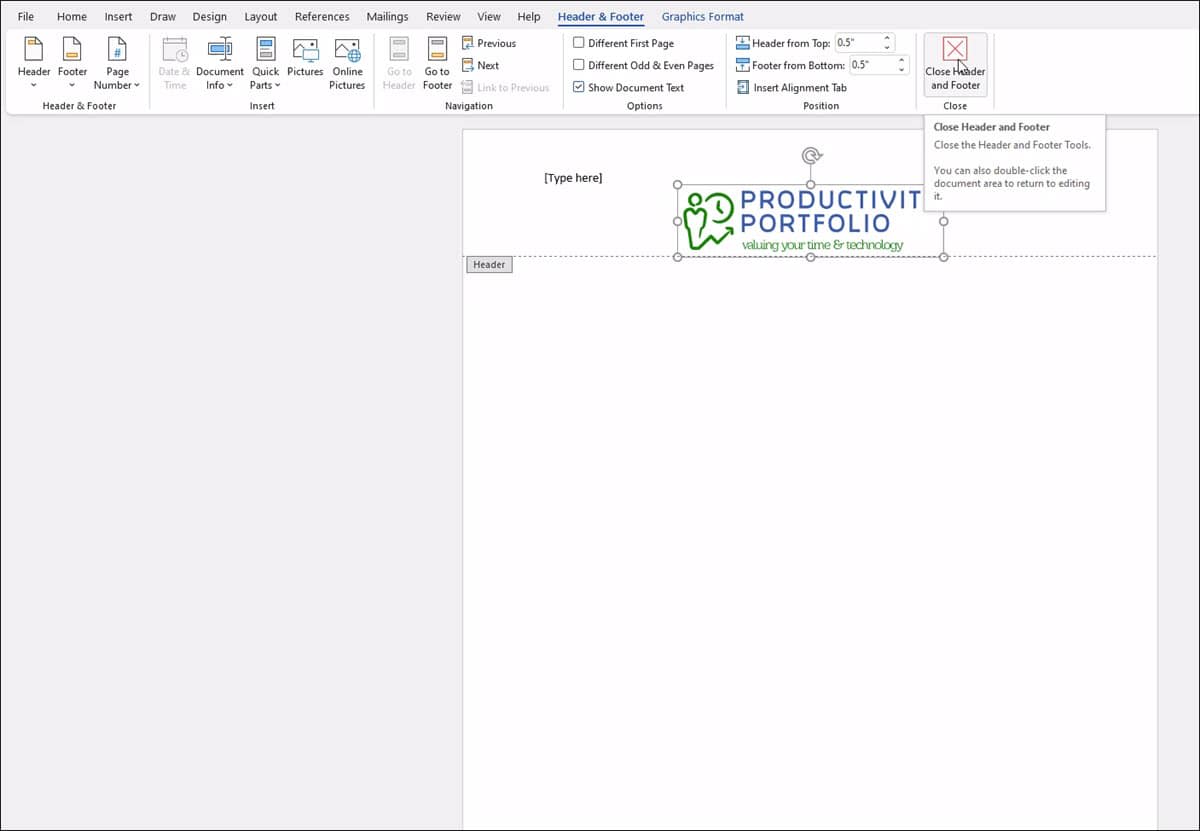Switch to the Graphics Format tab

tap(702, 16)
